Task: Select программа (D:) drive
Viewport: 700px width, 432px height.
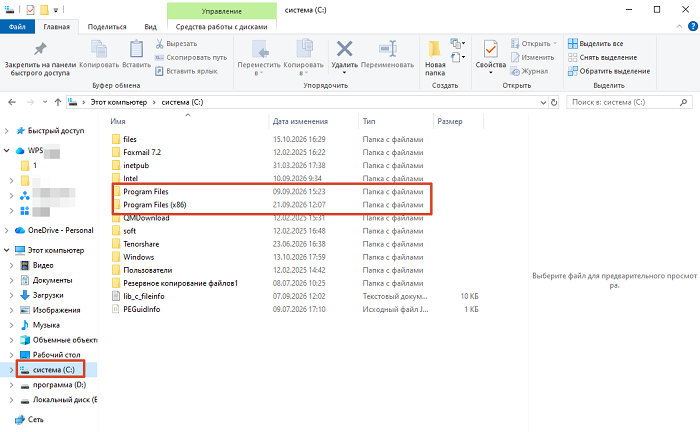Action: 59,385
